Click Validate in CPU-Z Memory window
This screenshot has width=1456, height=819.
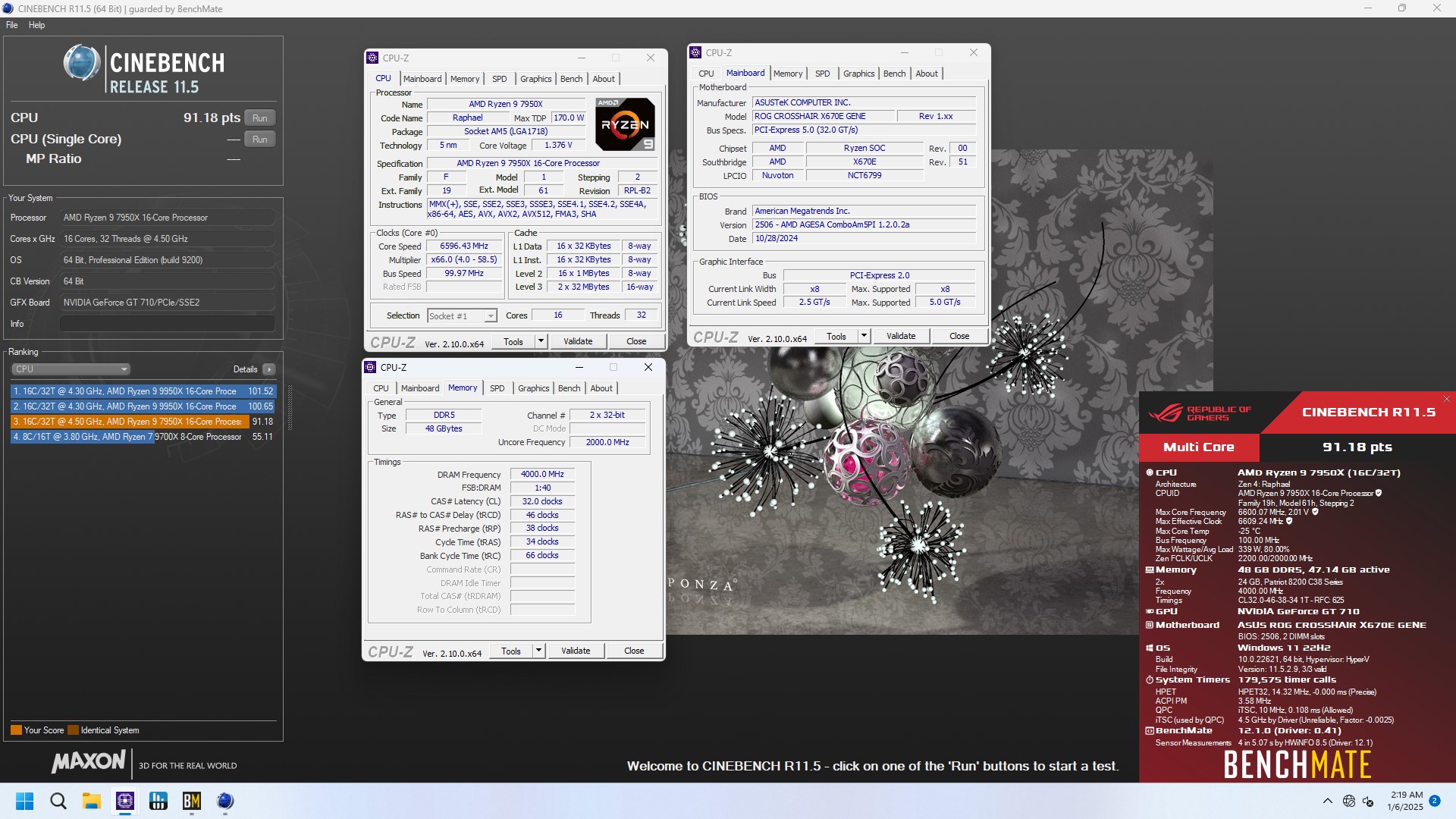[576, 651]
